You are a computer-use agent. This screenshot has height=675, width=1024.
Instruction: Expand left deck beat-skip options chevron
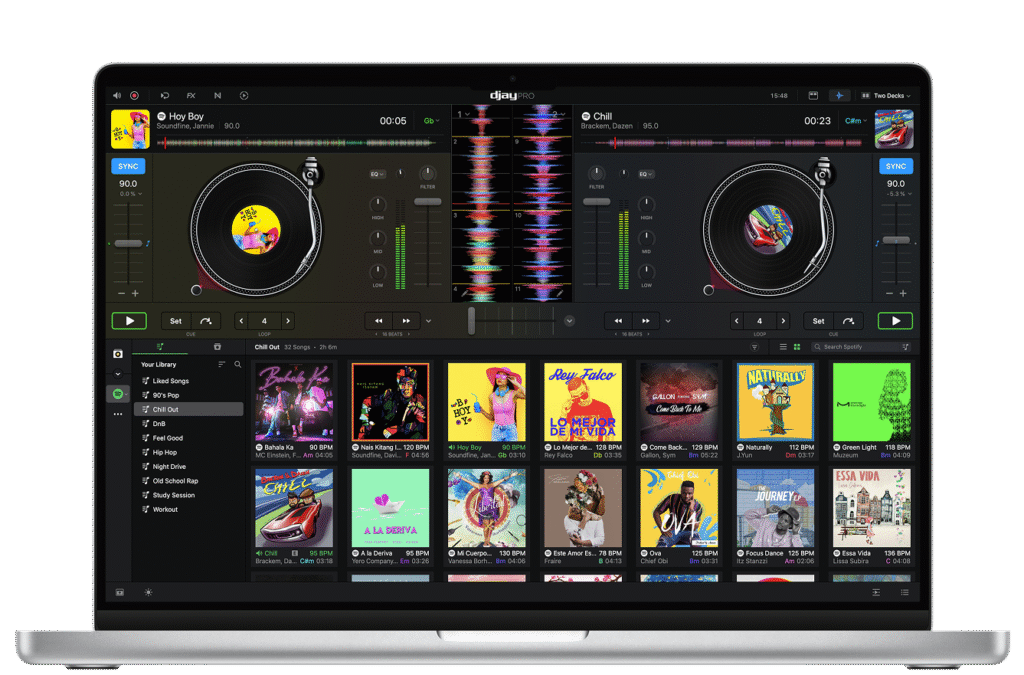coord(428,321)
